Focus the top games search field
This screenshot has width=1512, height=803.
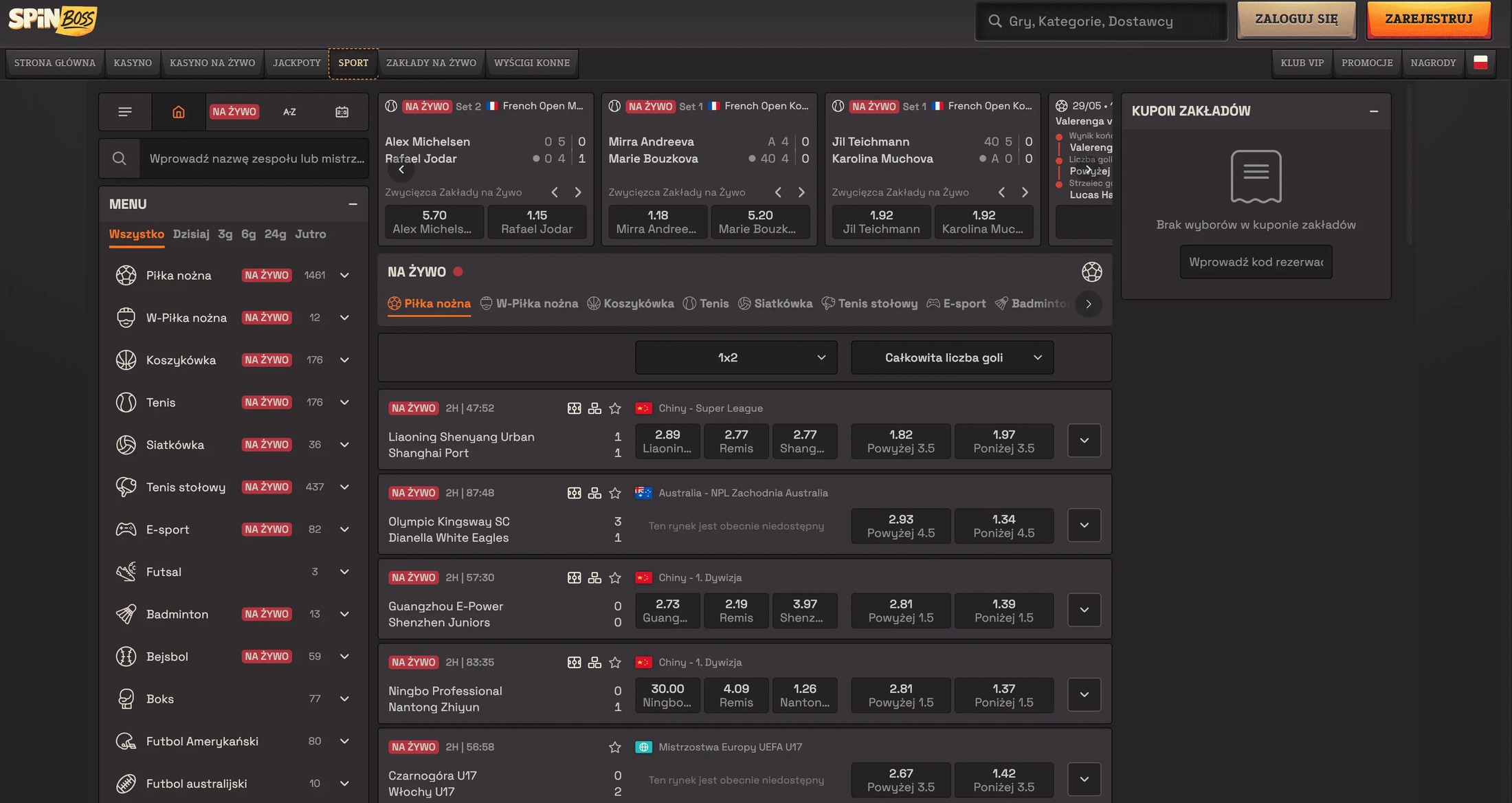(1101, 21)
